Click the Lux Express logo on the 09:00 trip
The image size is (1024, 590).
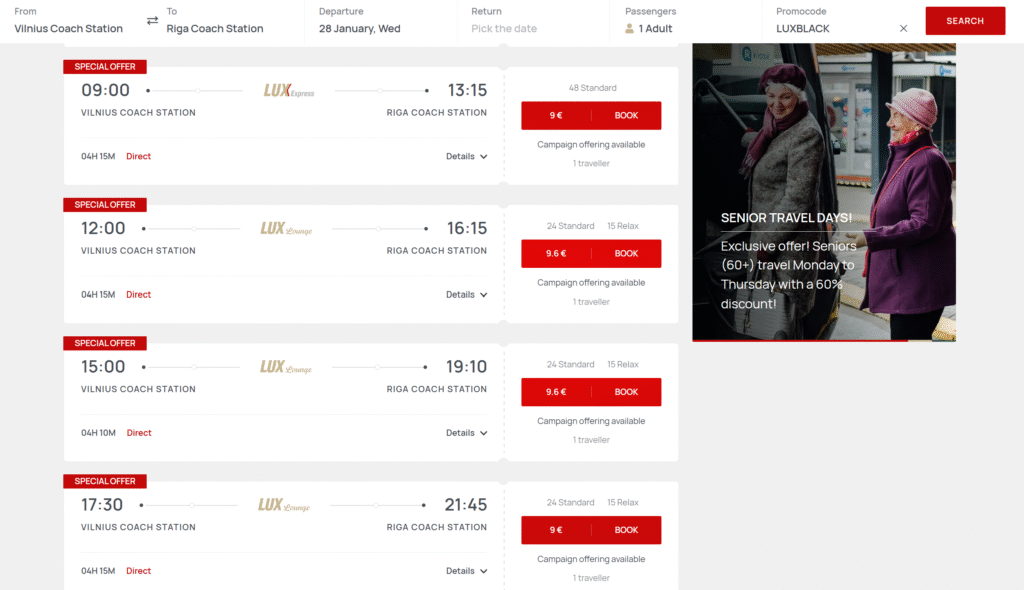pyautogui.click(x=288, y=89)
